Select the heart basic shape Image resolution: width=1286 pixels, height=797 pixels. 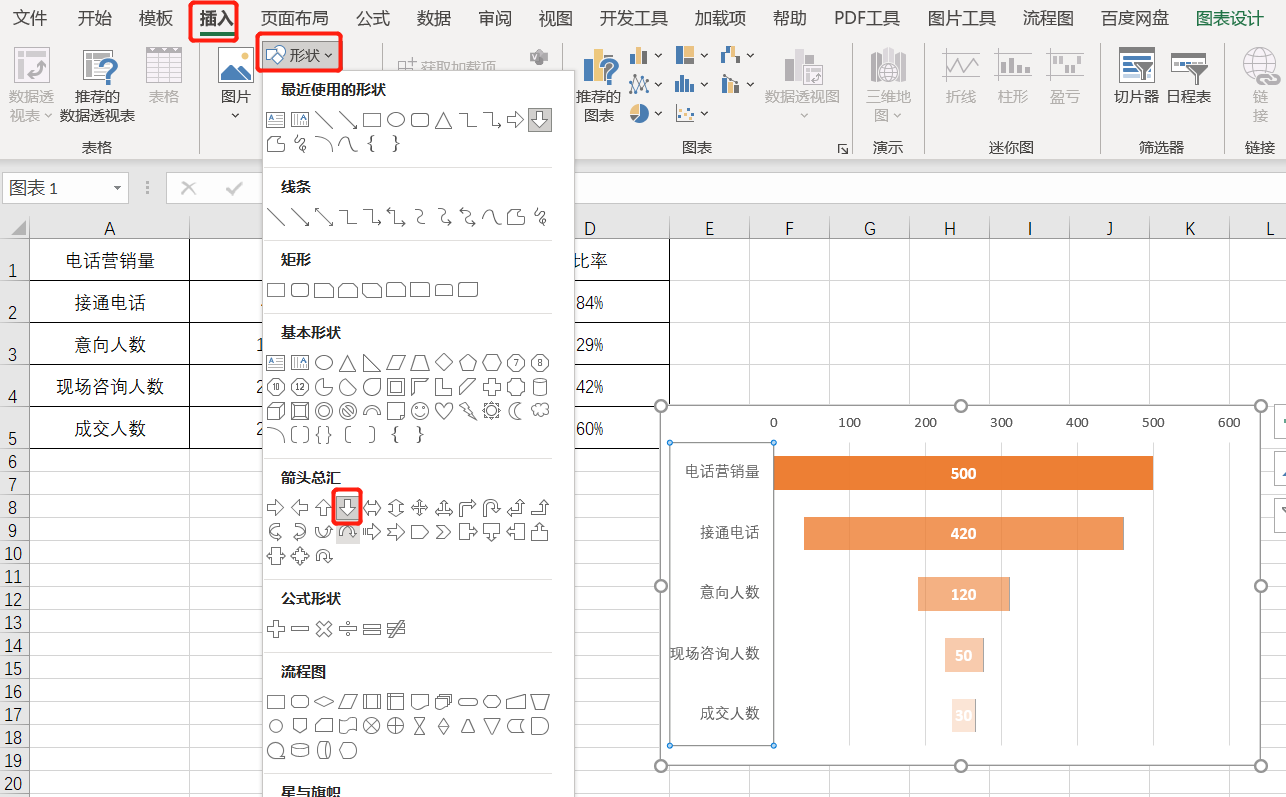coord(444,410)
